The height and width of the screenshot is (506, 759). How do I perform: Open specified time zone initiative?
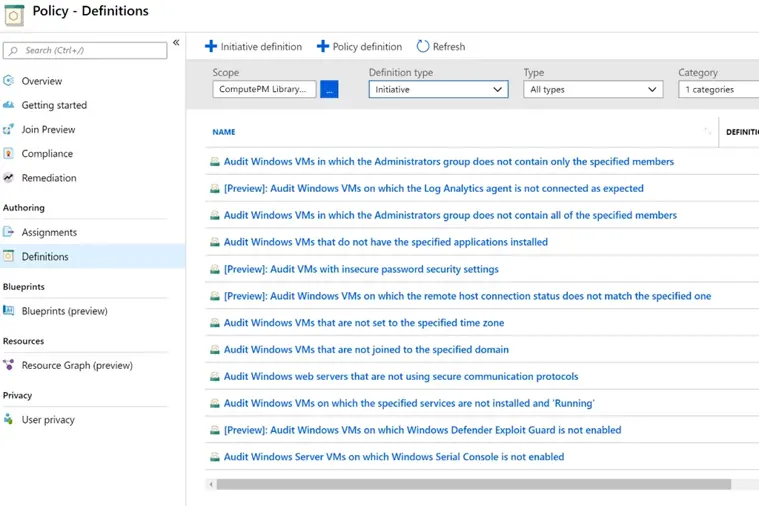[364, 322]
